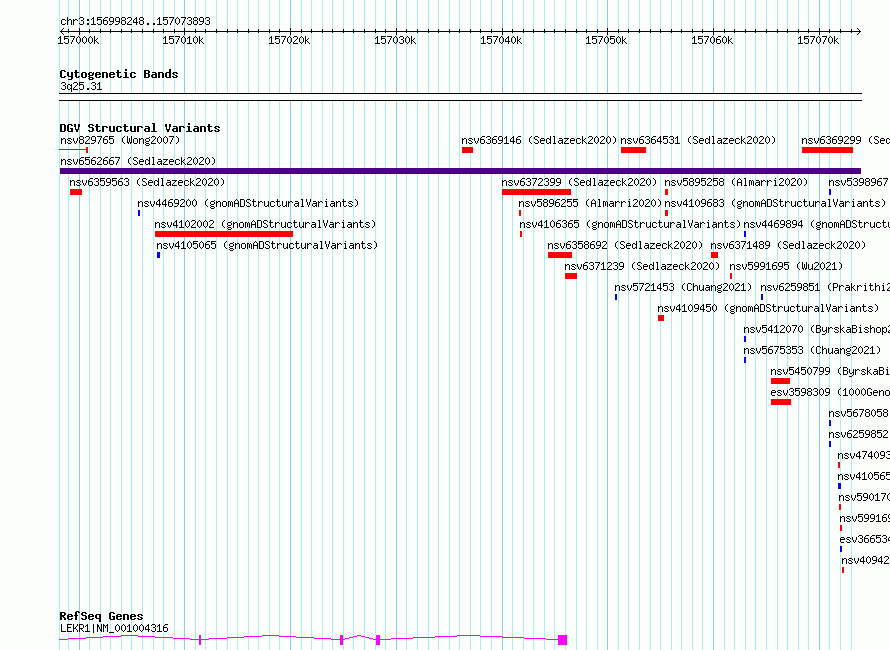This screenshot has height=650, width=890.
Task: Click nsv4105065 (gnomADStructuralVariants) label
Action: (x=267, y=245)
